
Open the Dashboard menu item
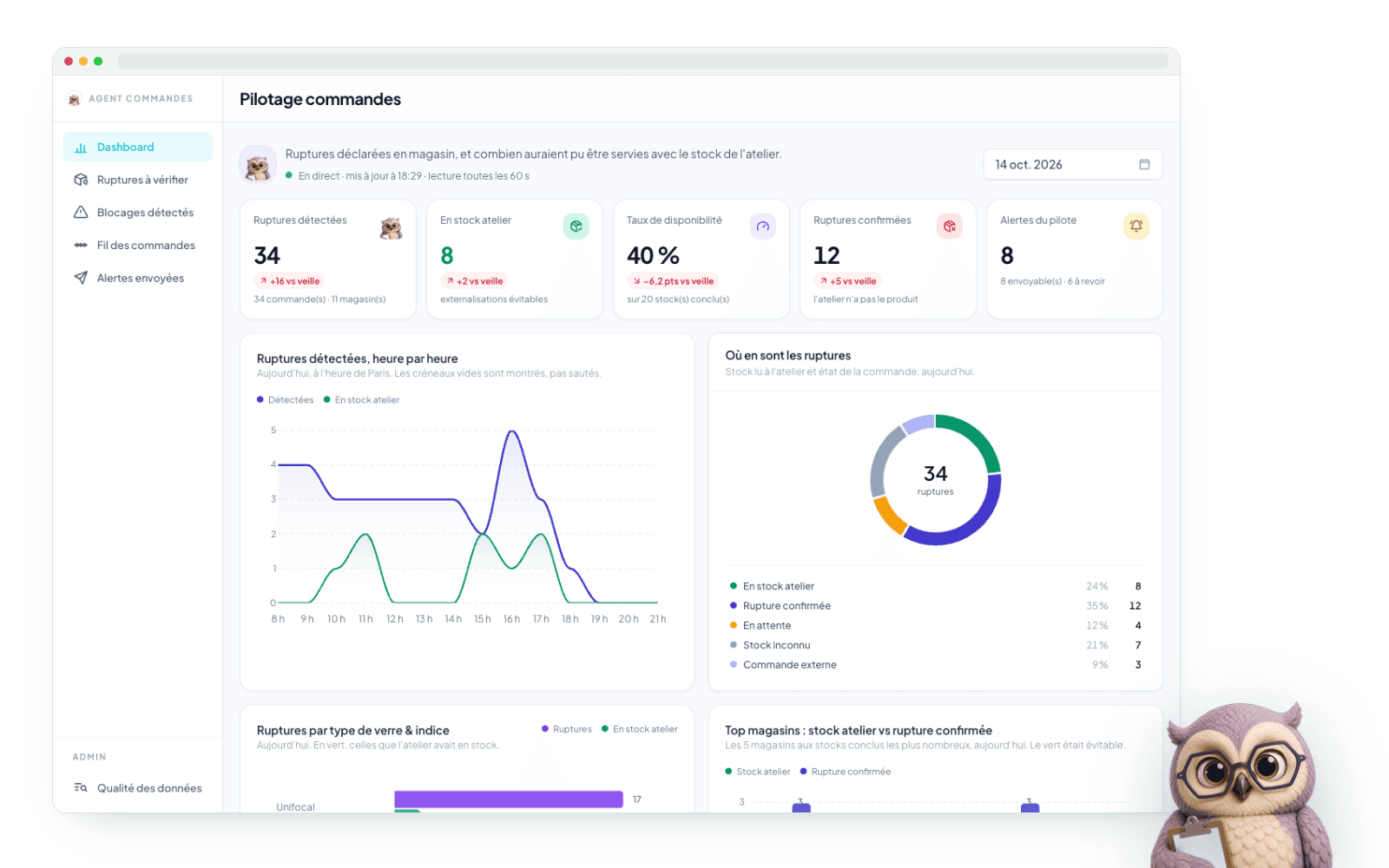click(137, 148)
